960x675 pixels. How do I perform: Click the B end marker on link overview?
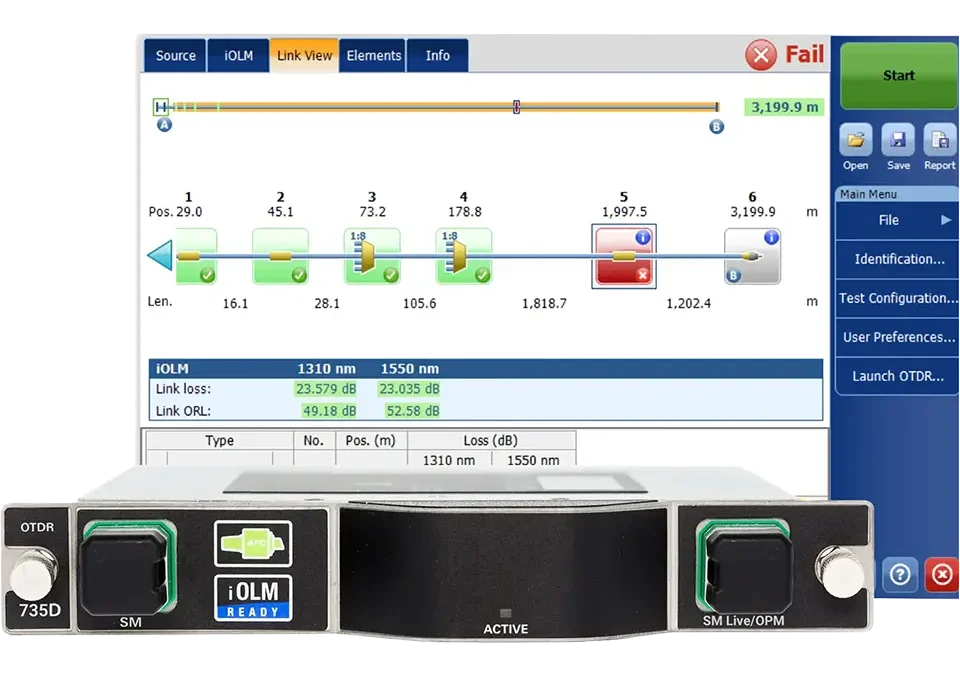coord(716,127)
